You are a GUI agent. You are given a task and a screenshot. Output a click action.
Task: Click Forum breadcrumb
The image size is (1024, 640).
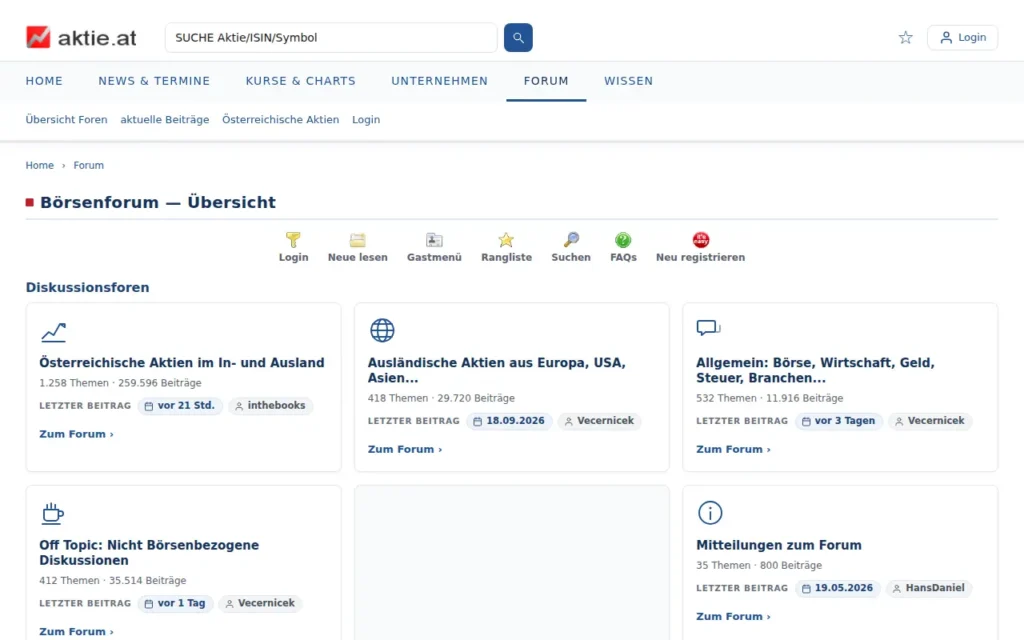click(x=88, y=165)
